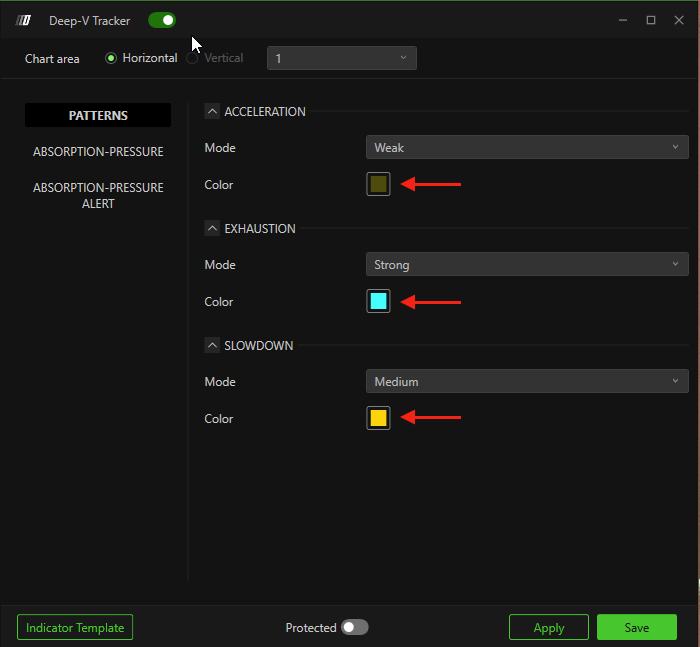Disable the Deep-V Tracker toggle switch

click(x=162, y=20)
